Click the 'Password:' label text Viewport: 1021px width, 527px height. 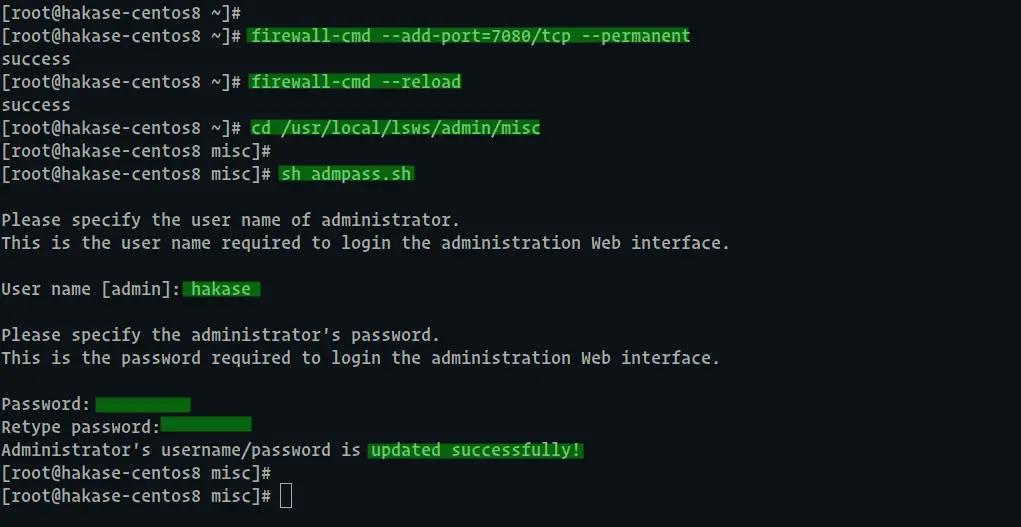(x=46, y=404)
